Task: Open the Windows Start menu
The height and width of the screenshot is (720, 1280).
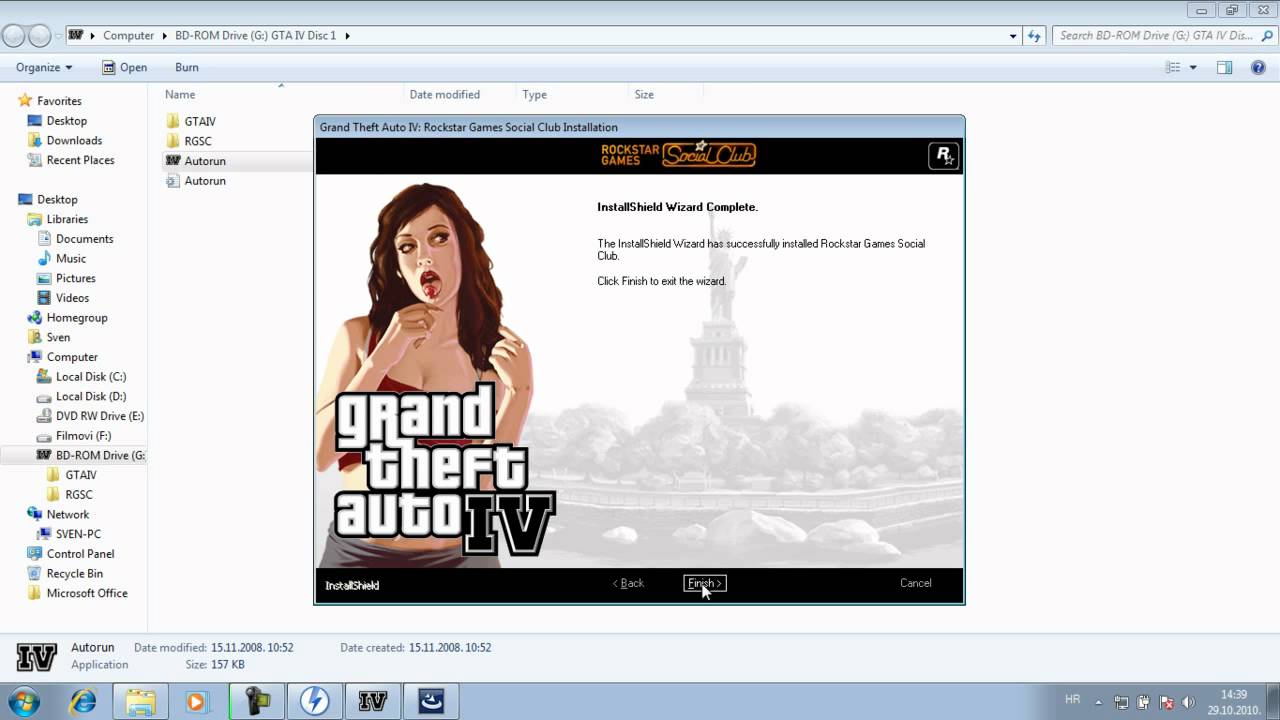Action: click(x=24, y=701)
